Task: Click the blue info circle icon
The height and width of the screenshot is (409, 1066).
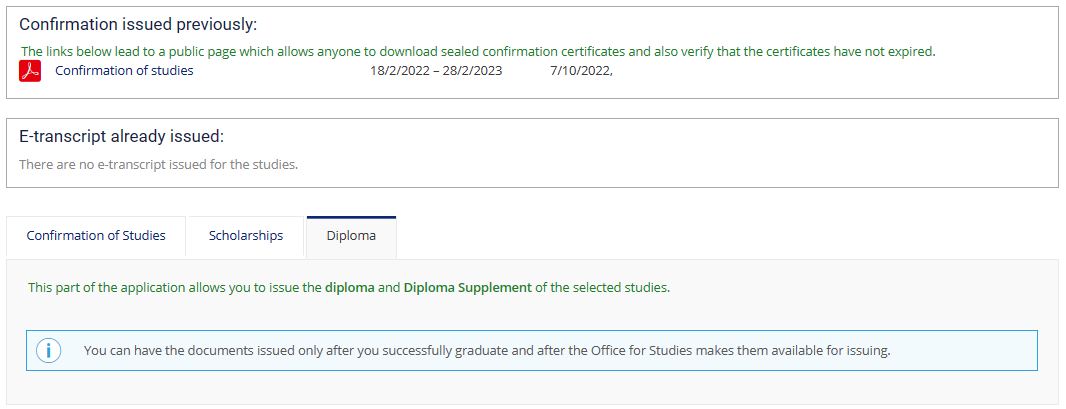Action: 49,351
